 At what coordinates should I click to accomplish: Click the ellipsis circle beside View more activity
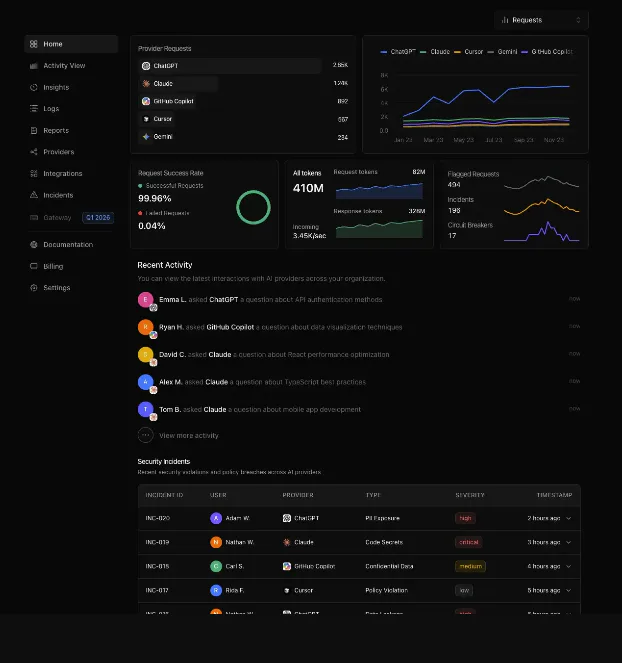pyautogui.click(x=145, y=435)
